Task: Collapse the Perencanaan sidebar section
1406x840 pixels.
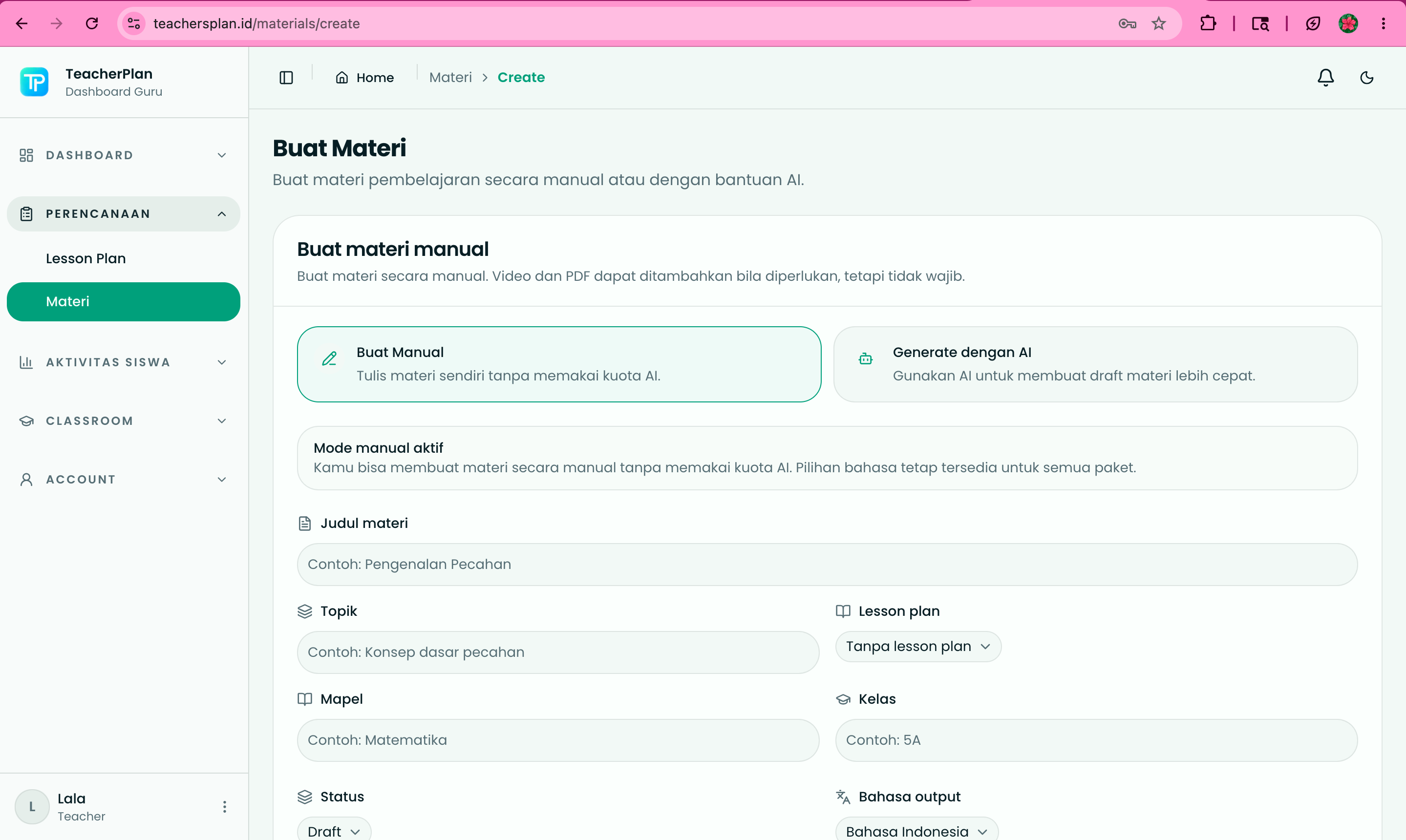Action: pyautogui.click(x=124, y=214)
